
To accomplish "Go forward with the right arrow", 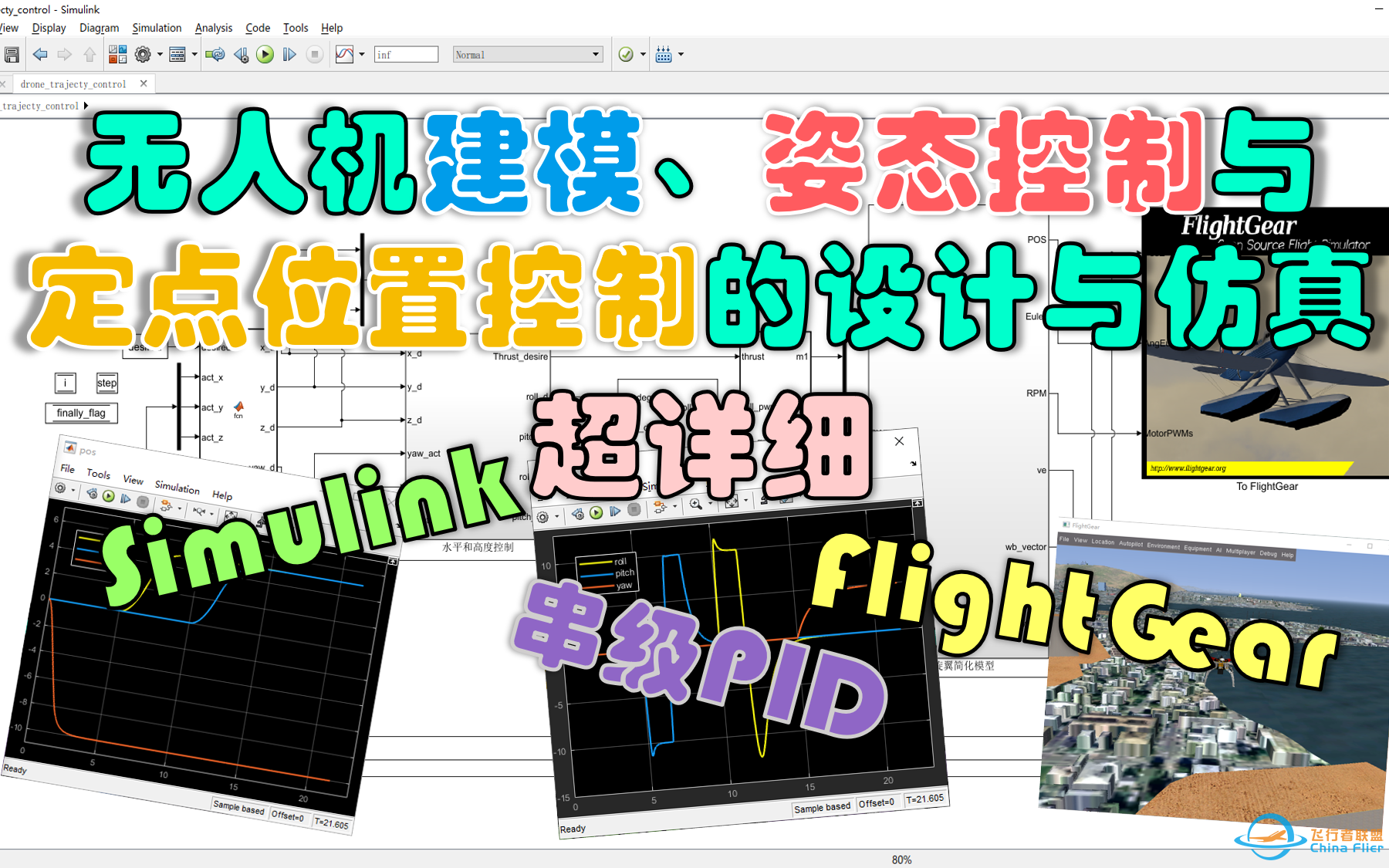I will 65,55.
